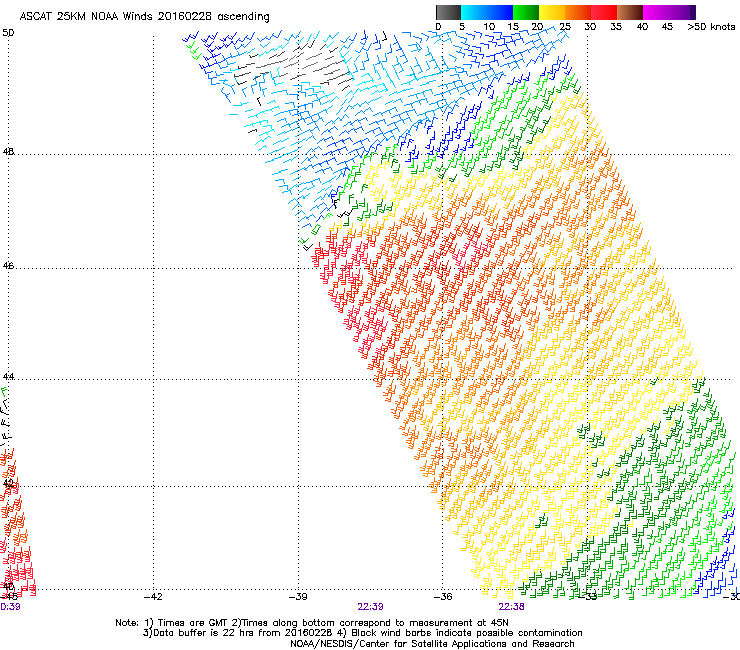Click the longitude label '-39' on the bottom axis
This screenshot has height=650, width=740.
point(298,597)
